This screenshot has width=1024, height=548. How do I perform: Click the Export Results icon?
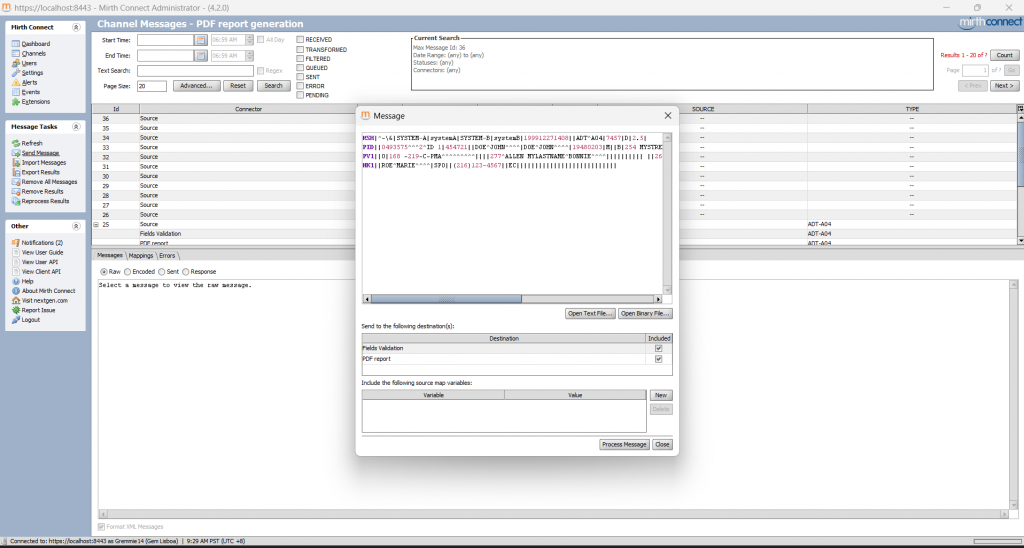(x=16, y=172)
